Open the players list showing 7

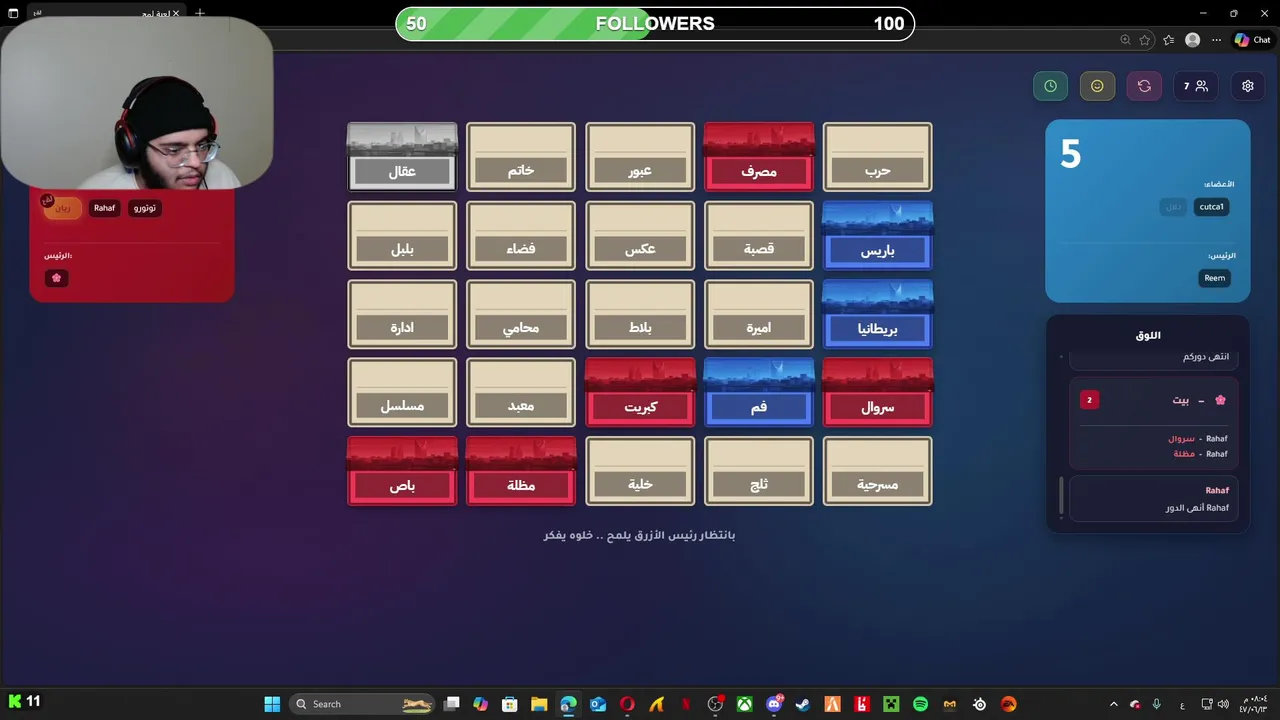point(1195,86)
